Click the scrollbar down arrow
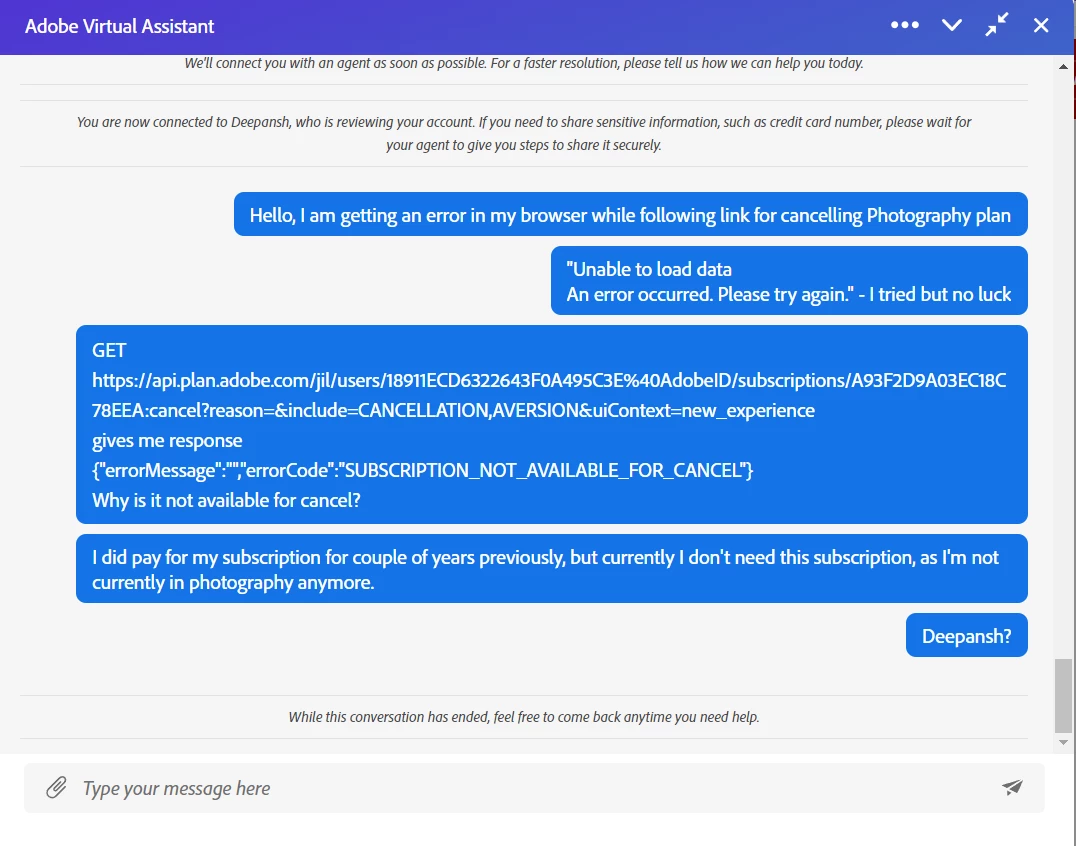 tap(1063, 742)
